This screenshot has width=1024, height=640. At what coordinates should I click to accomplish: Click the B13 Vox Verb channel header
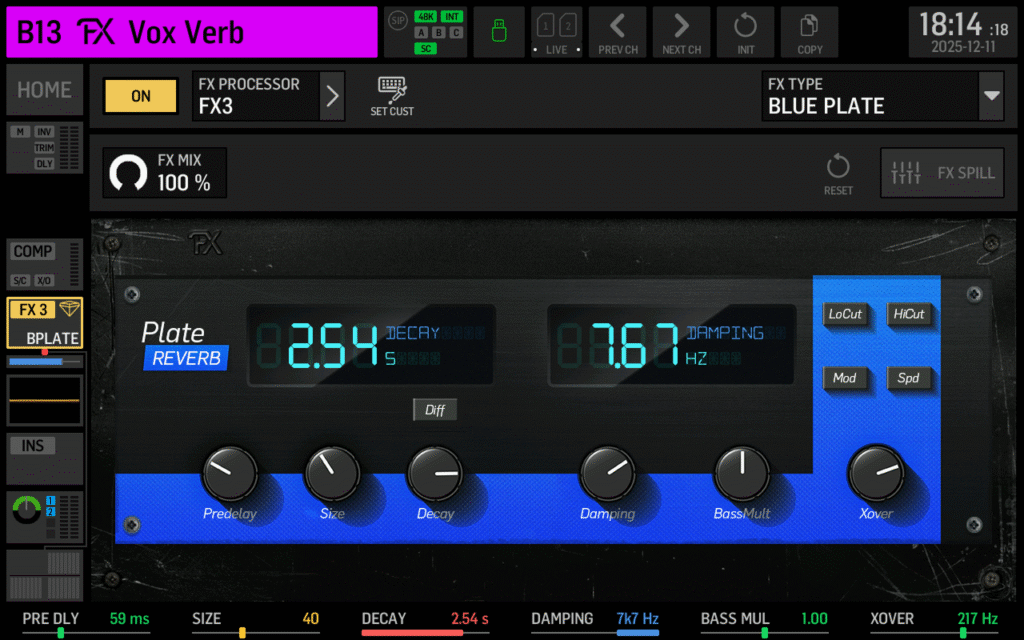pyautogui.click(x=190, y=31)
